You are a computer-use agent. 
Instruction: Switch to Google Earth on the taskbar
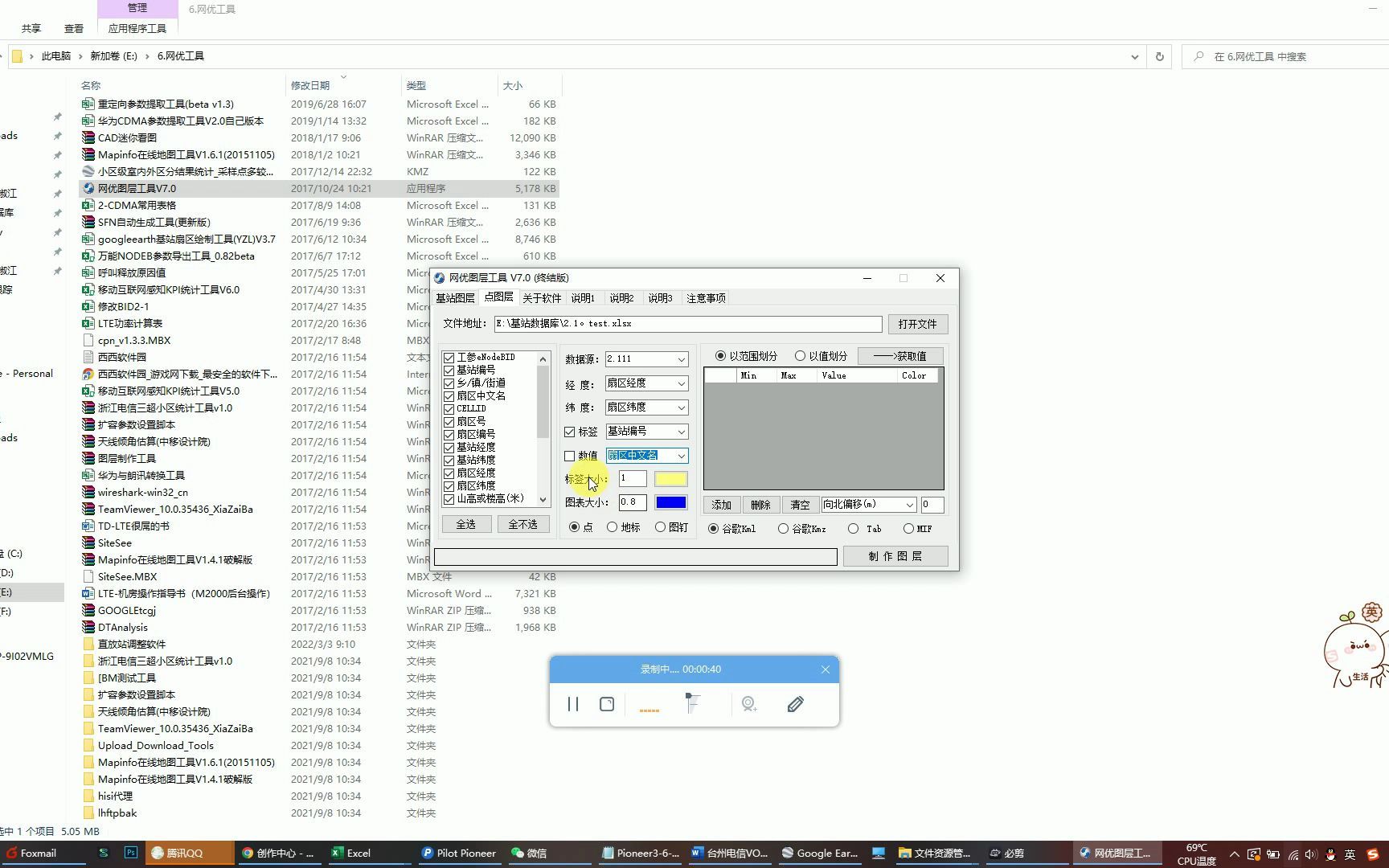(x=821, y=853)
